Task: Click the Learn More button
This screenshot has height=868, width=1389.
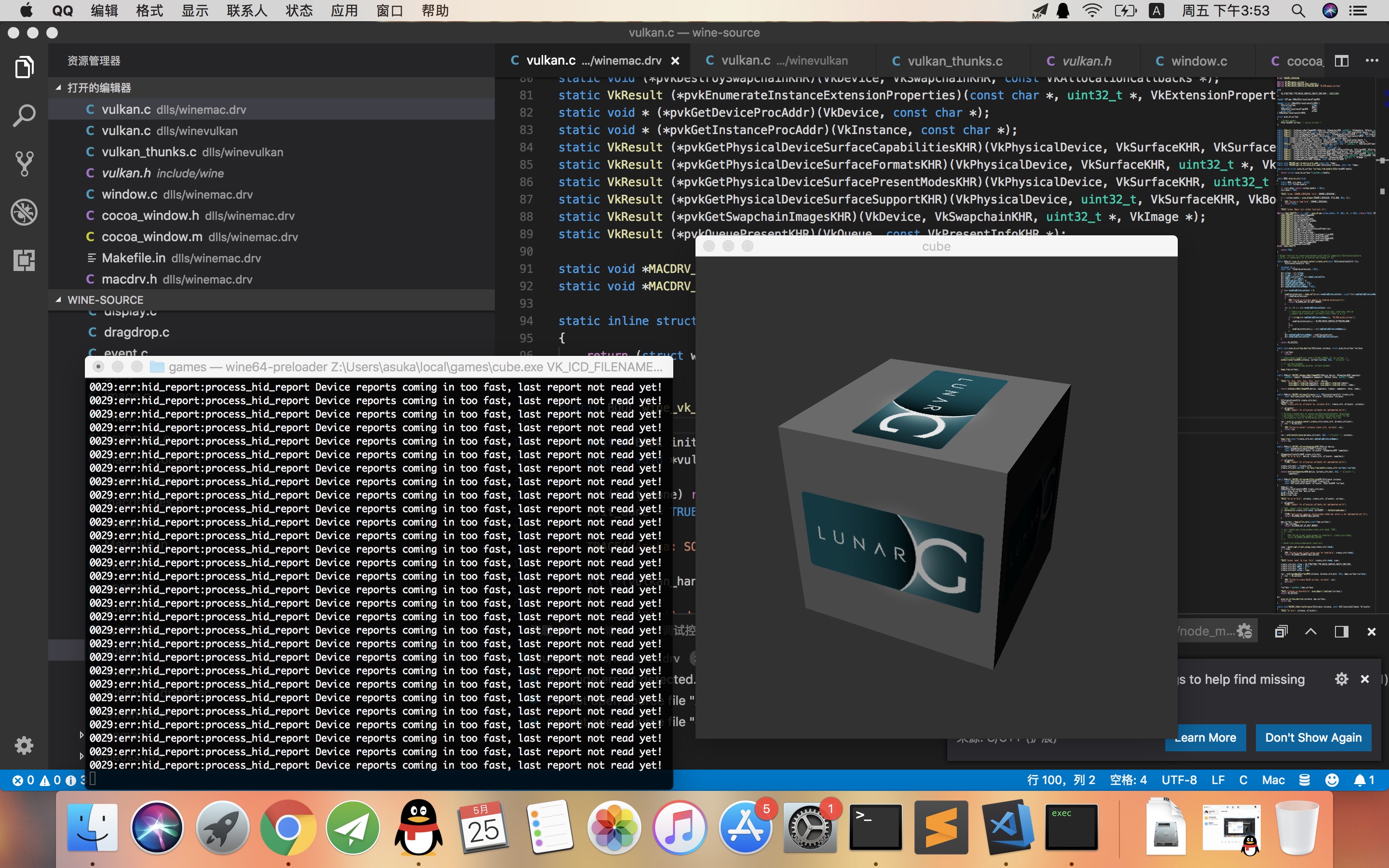Action: click(1205, 737)
